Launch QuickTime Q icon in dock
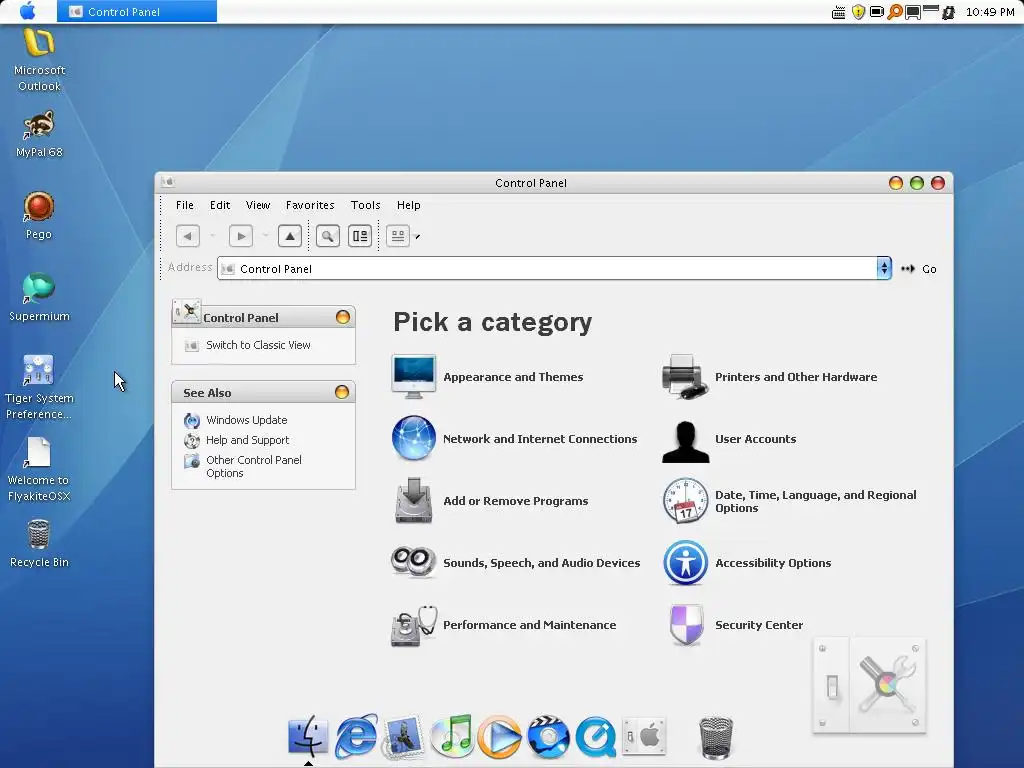 (596, 737)
